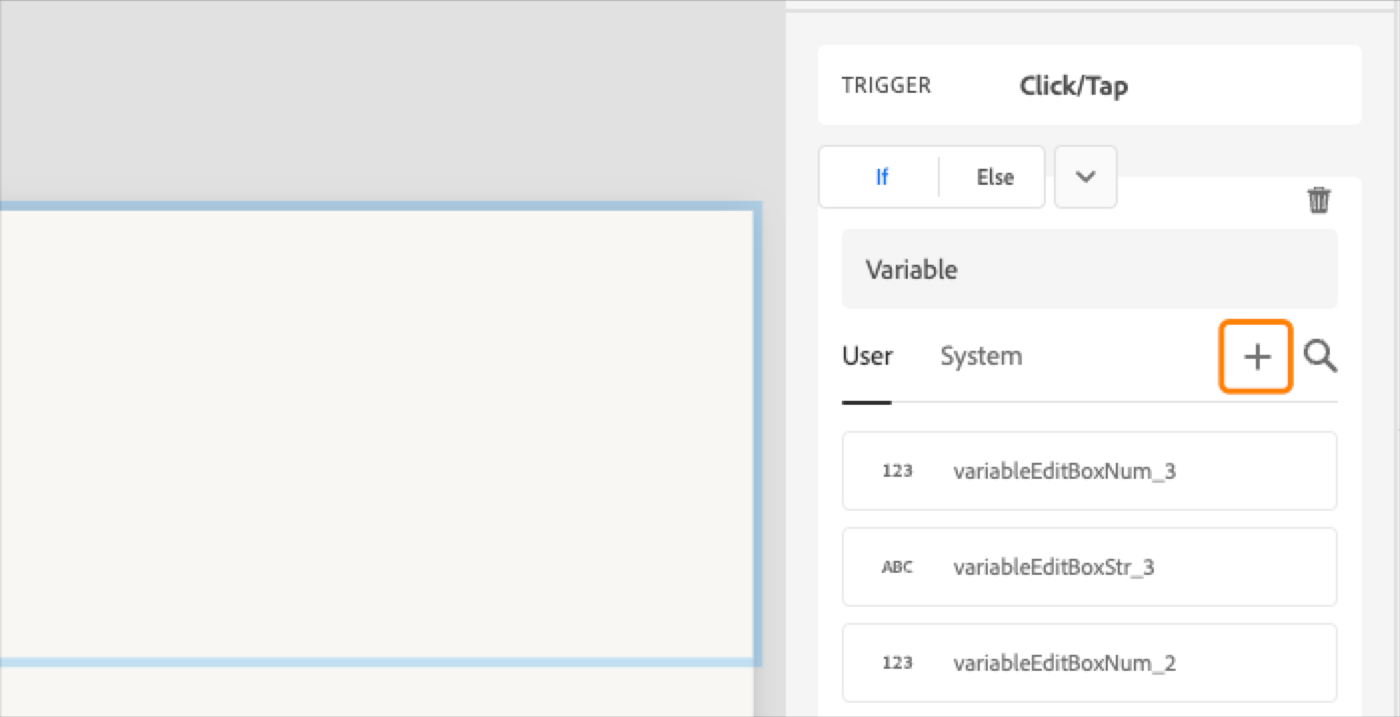1400x717 pixels.
Task: Open variable search with magnifier icon
Action: tap(1321, 356)
